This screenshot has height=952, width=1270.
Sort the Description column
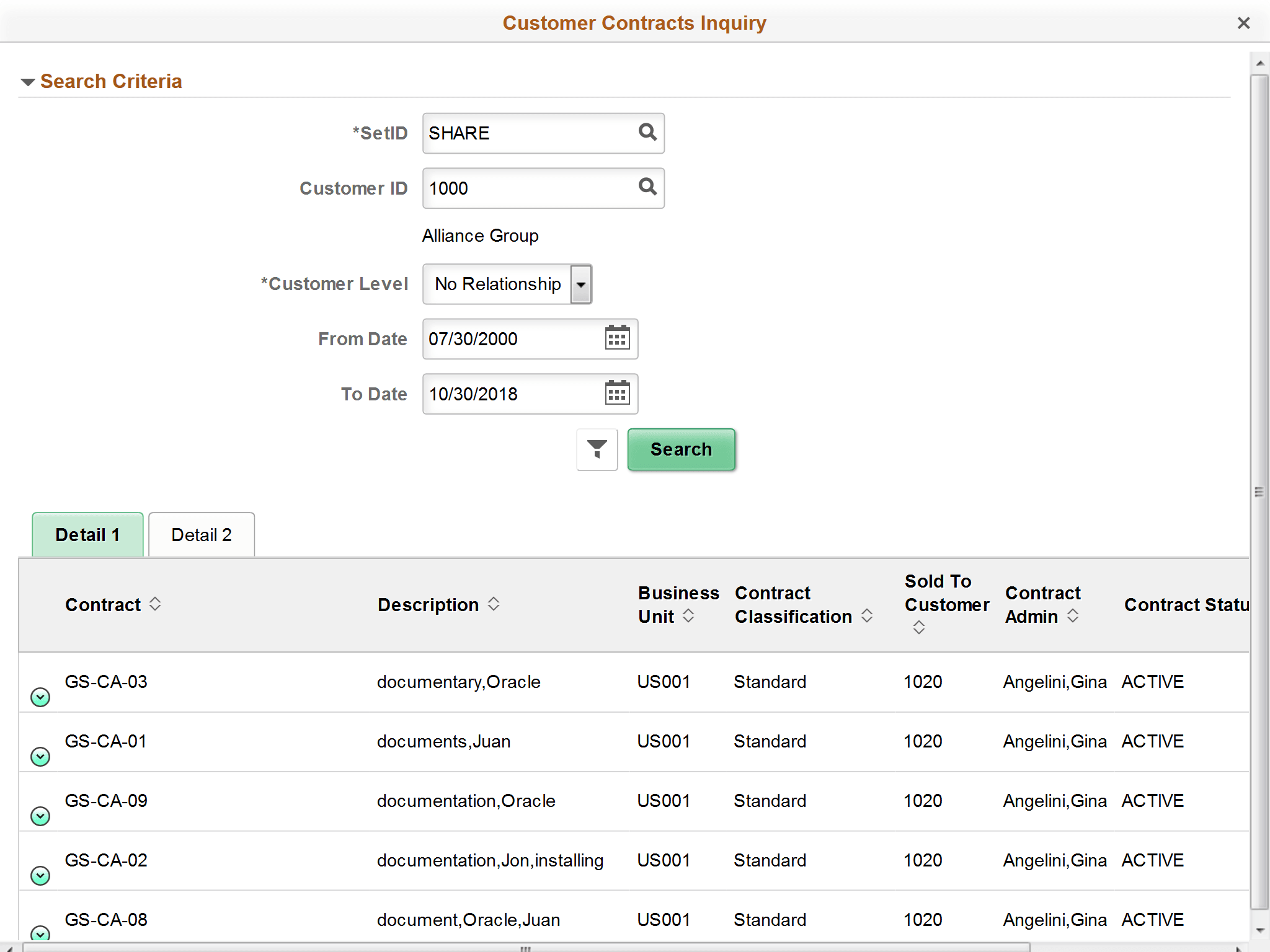[x=494, y=604]
